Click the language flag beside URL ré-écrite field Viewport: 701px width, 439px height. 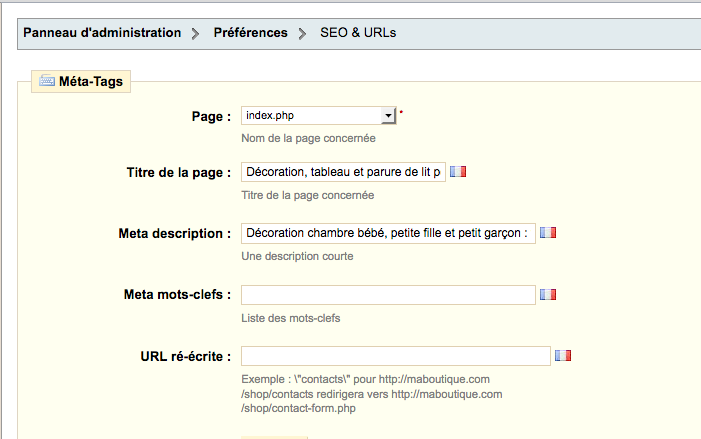(563, 355)
